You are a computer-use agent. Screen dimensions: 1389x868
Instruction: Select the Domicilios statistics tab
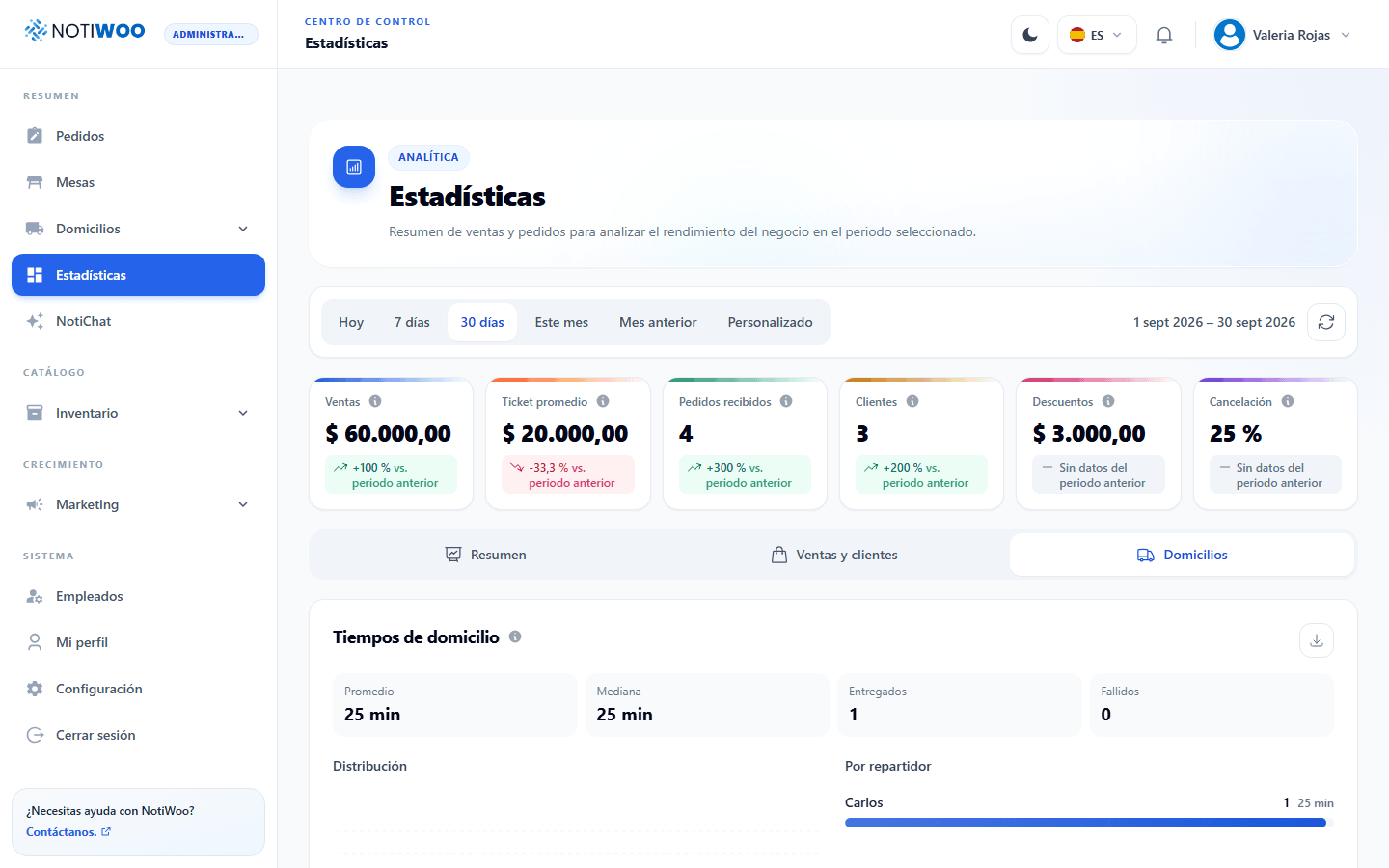click(x=1182, y=555)
